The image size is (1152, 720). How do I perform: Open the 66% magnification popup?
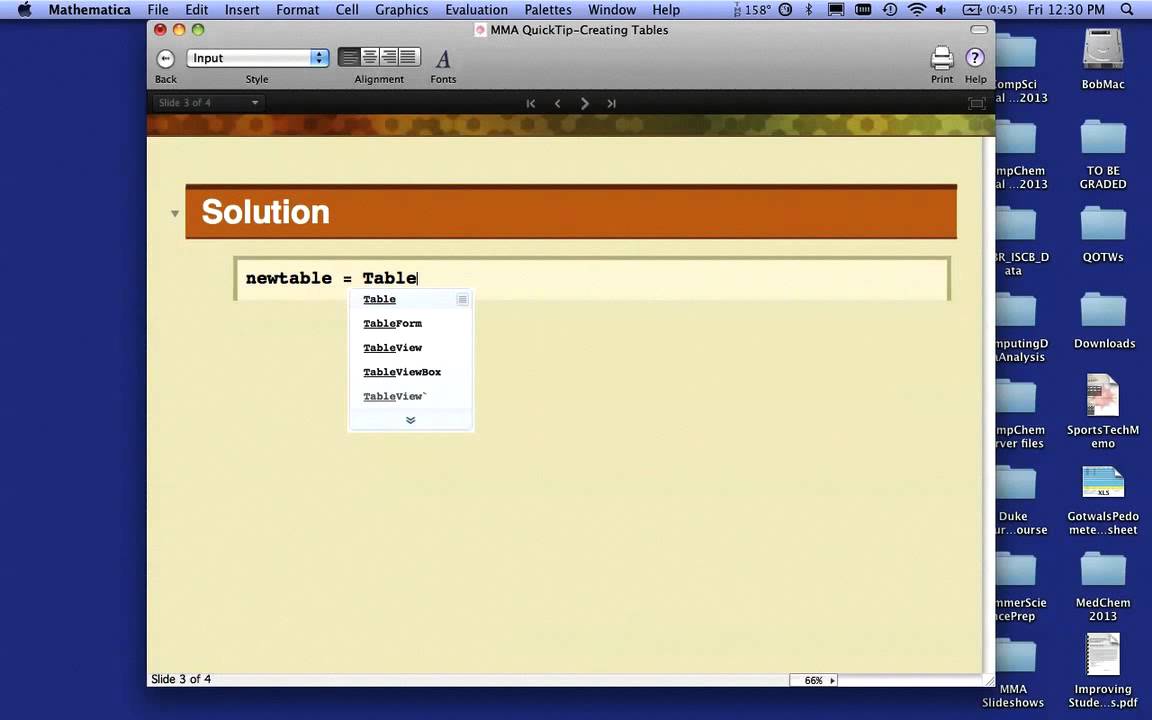point(814,680)
